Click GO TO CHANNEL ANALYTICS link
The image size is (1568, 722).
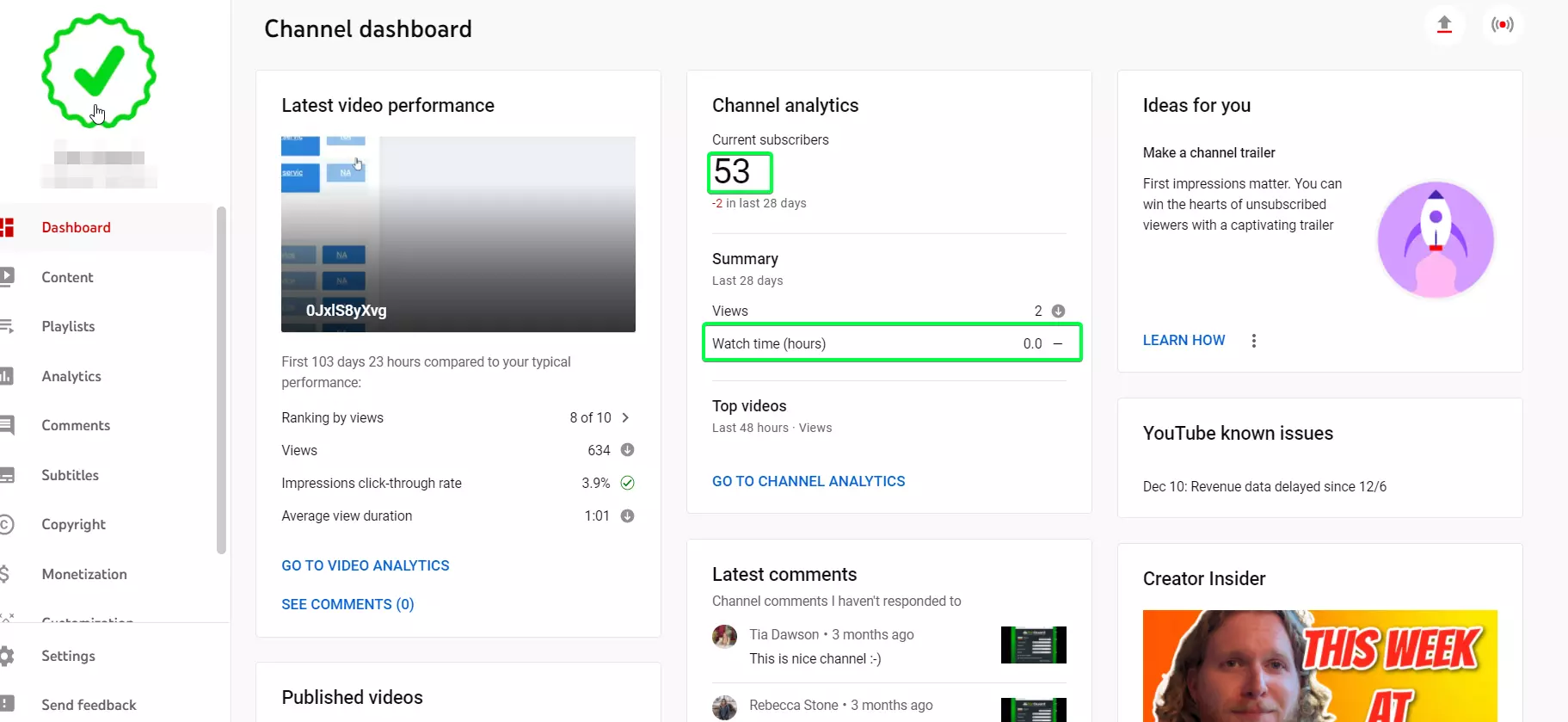[x=808, y=481]
